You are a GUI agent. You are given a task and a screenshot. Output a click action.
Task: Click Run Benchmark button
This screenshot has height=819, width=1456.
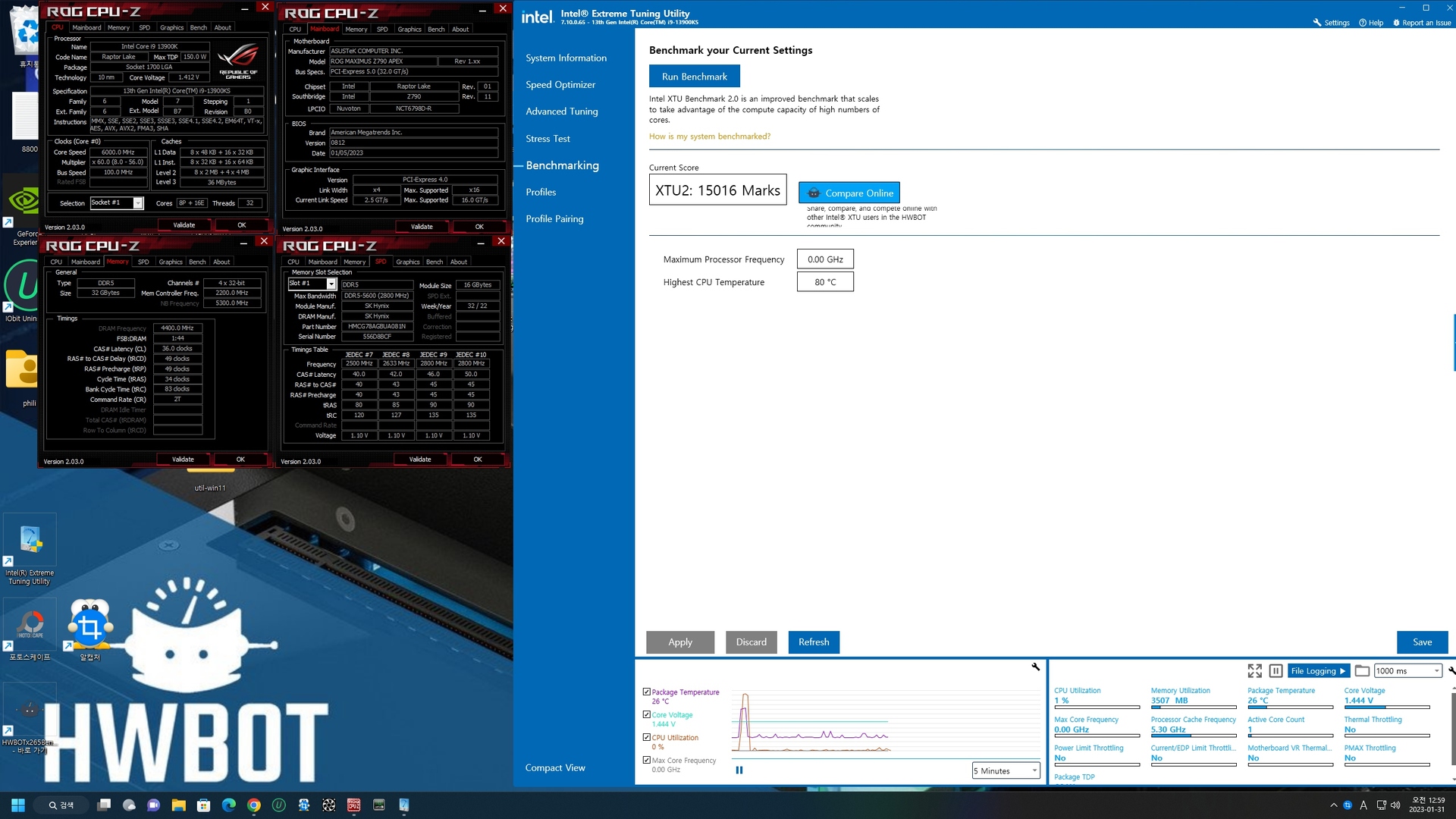[694, 76]
